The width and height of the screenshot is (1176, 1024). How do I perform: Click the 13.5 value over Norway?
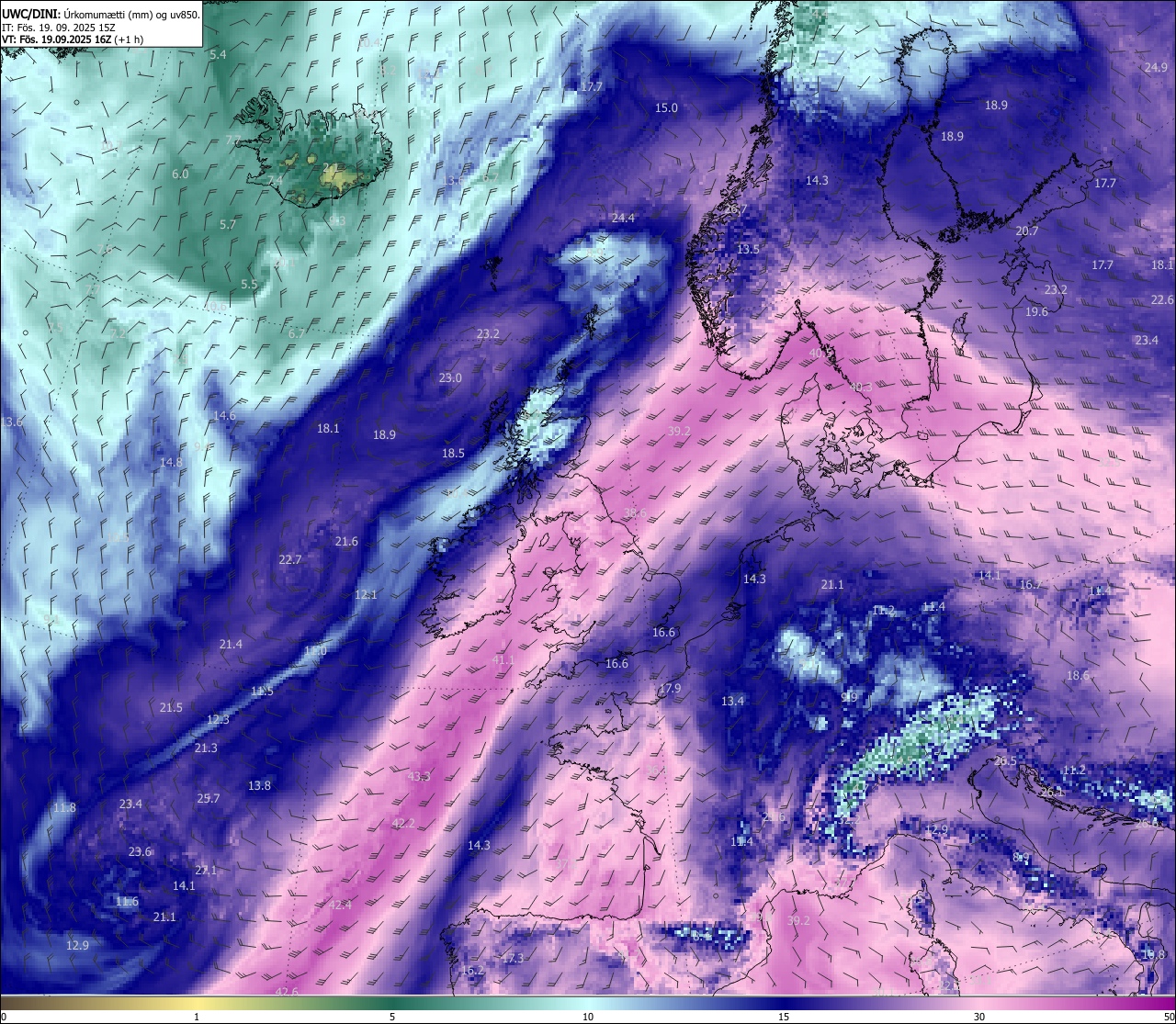coord(749,250)
